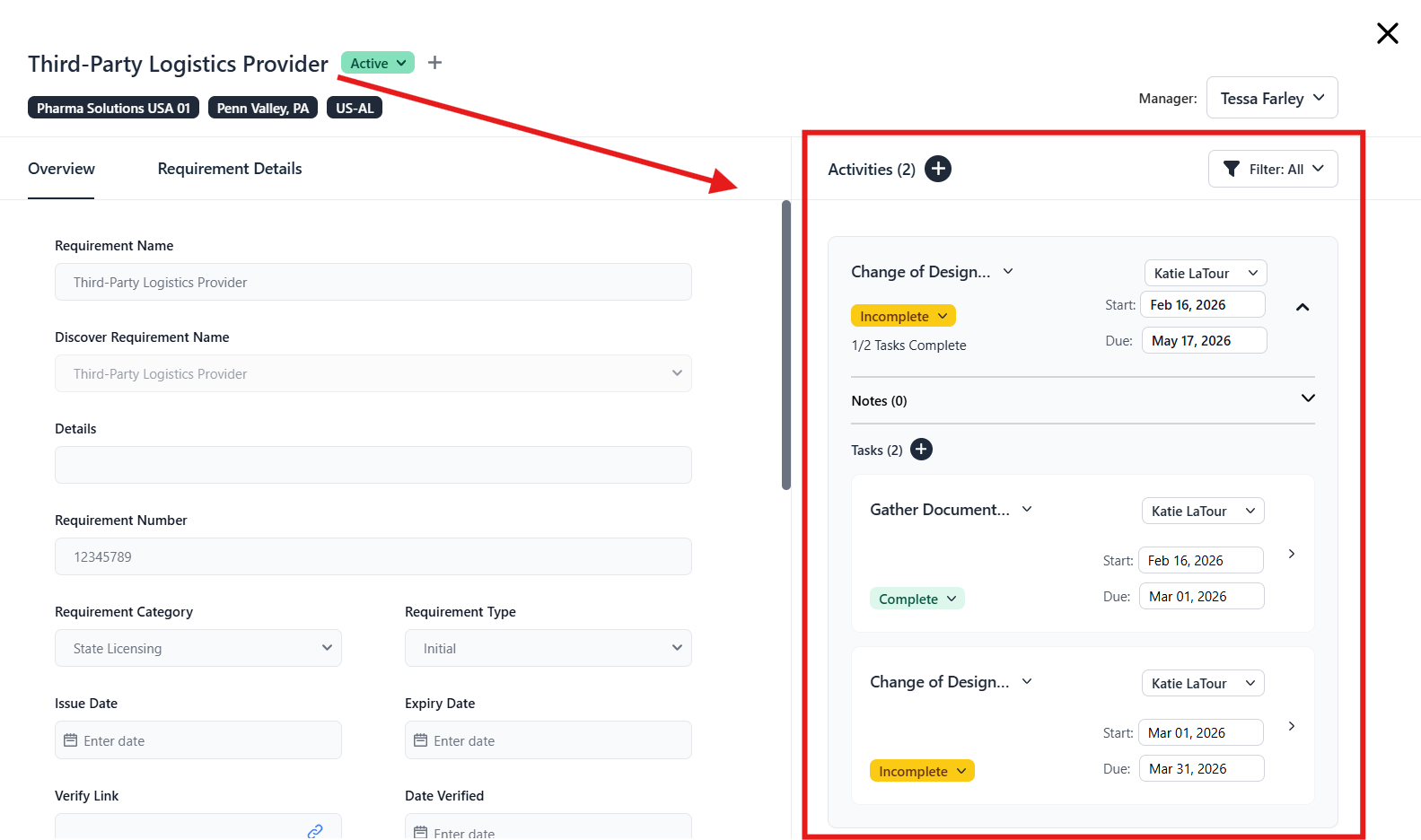Click the vertical scrollbar of the form
This screenshot has width=1421, height=840.
click(x=786, y=346)
